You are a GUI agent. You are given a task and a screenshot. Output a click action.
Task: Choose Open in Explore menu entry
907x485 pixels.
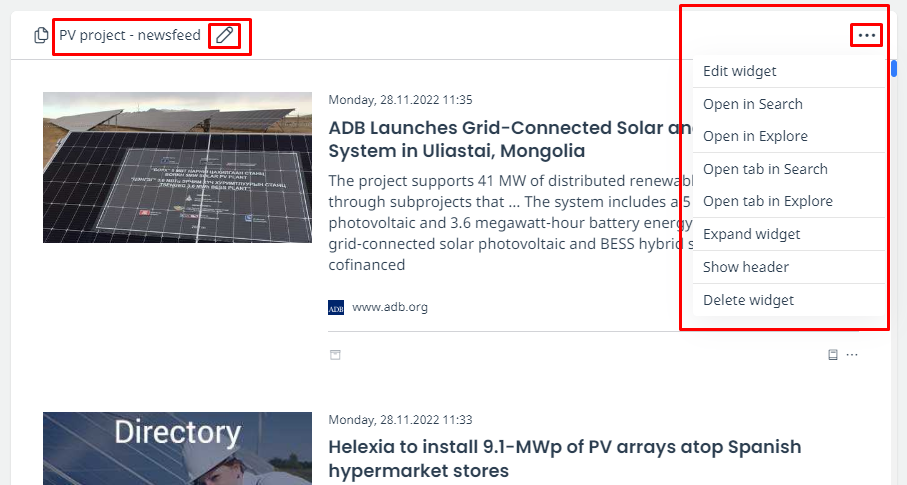[755, 136]
